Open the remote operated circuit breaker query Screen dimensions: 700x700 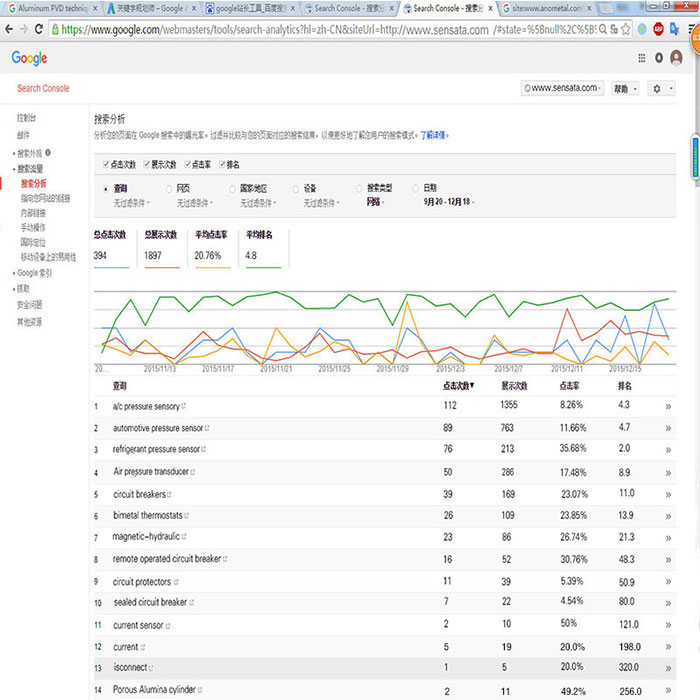167,559
